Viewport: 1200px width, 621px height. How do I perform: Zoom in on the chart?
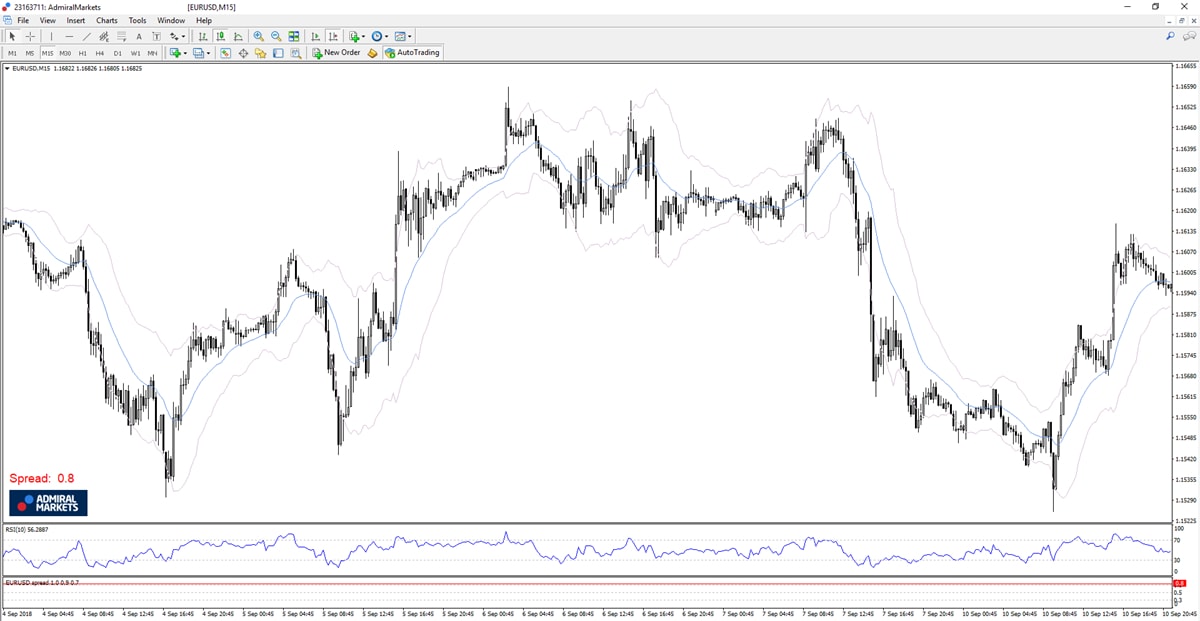258,36
